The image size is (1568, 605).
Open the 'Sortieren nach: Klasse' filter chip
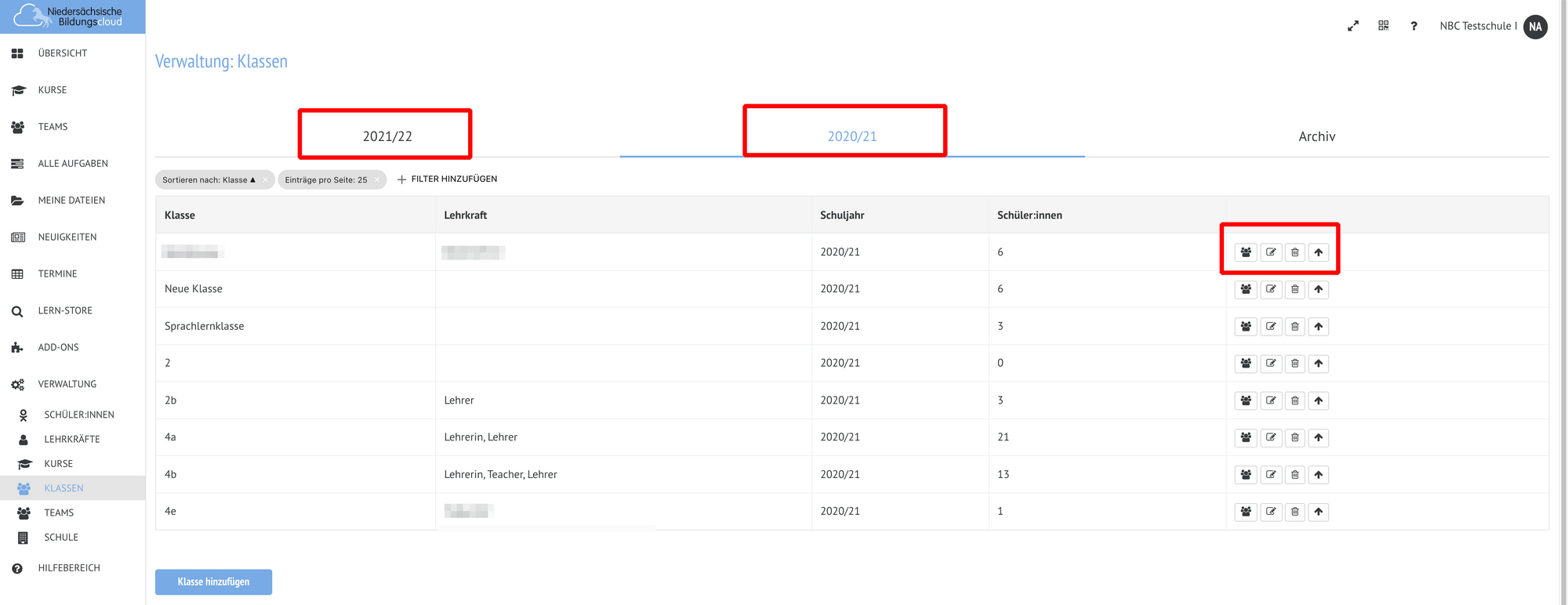pyautogui.click(x=209, y=179)
